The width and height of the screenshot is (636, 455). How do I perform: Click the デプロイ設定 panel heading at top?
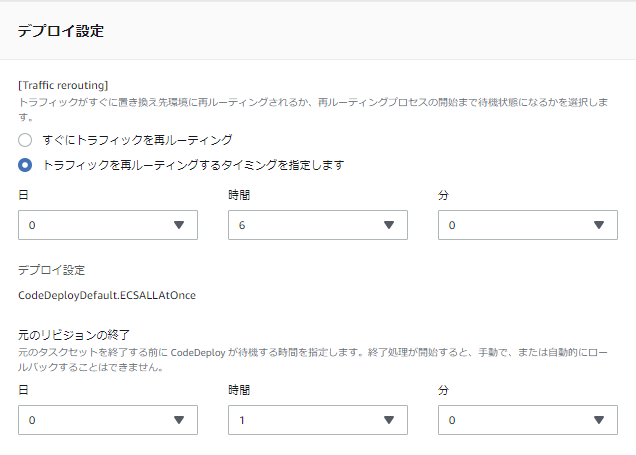(x=61, y=30)
